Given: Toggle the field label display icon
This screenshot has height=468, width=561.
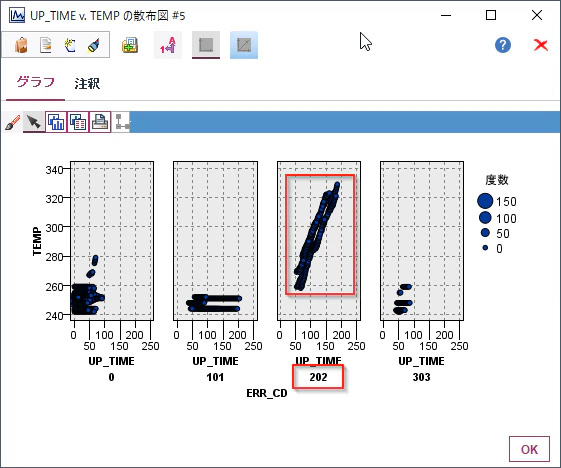Looking at the screenshot, I should pos(168,45).
